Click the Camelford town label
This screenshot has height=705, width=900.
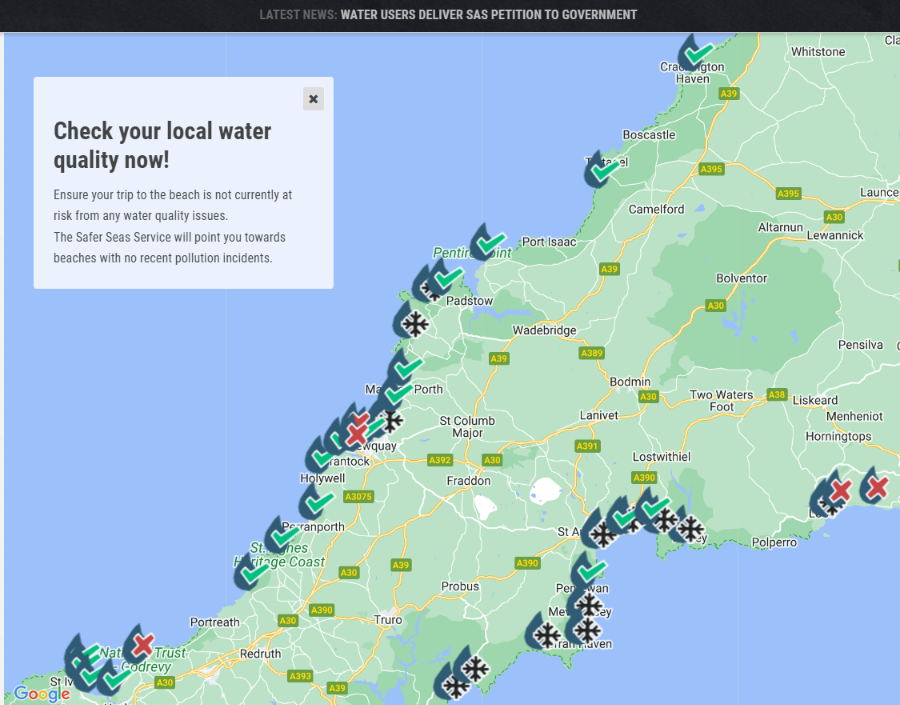point(656,210)
